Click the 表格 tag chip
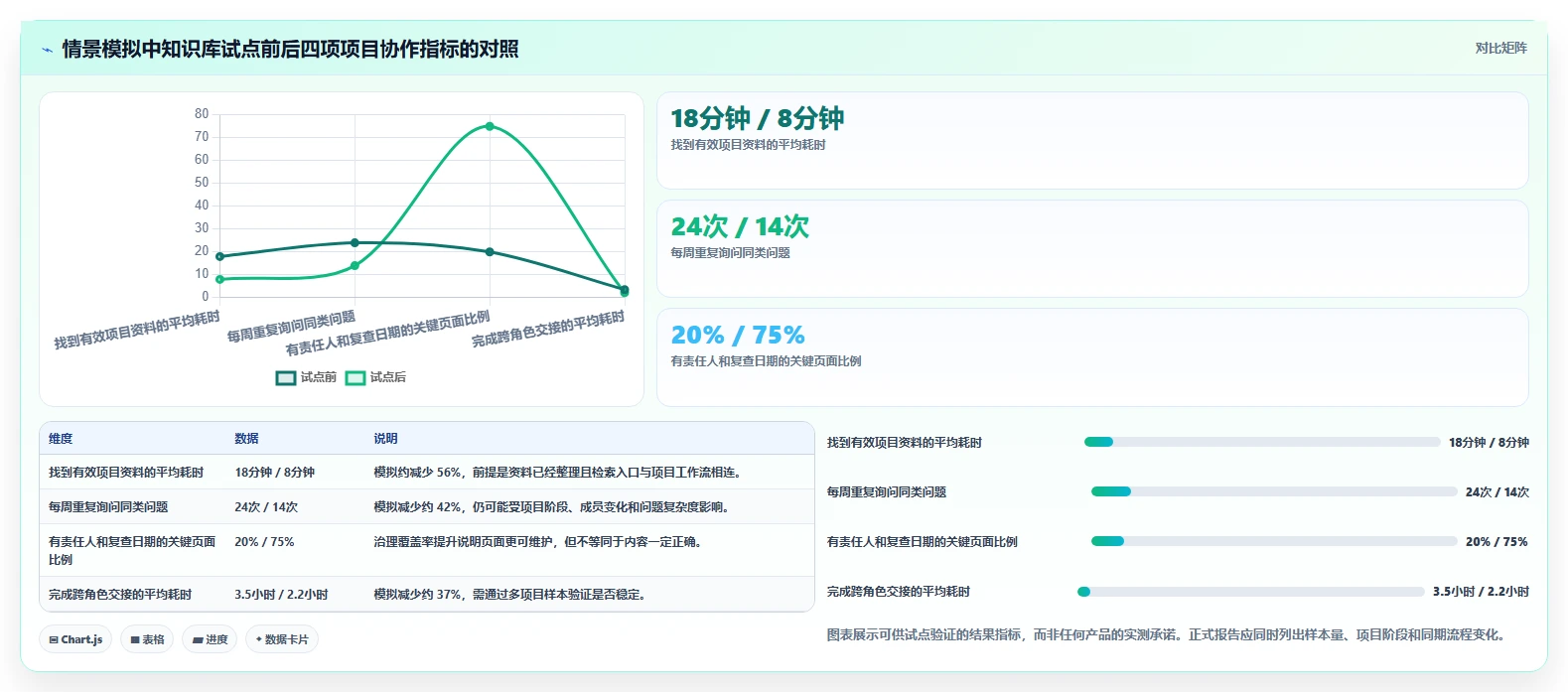 coord(147,639)
